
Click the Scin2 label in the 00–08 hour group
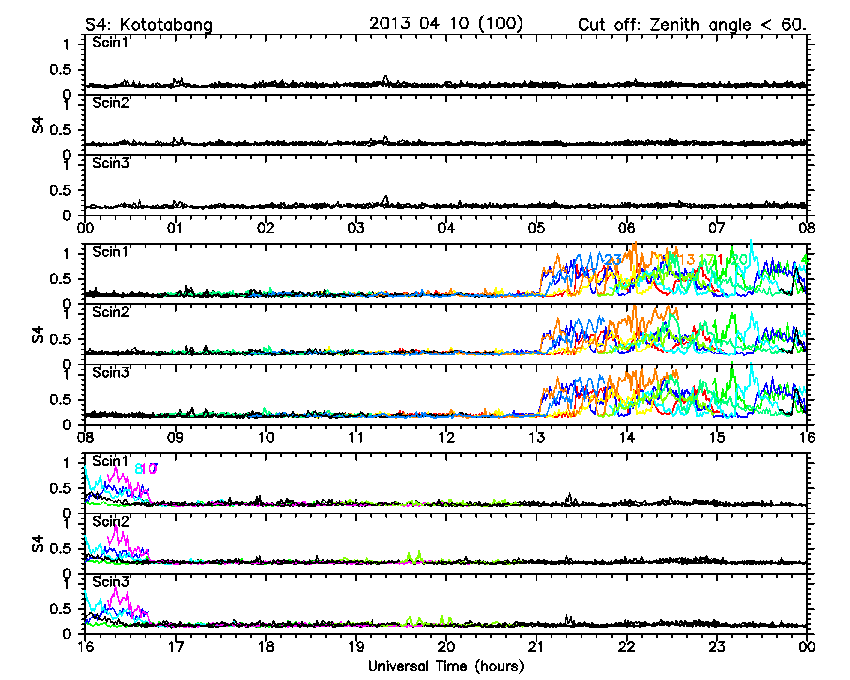(x=111, y=103)
